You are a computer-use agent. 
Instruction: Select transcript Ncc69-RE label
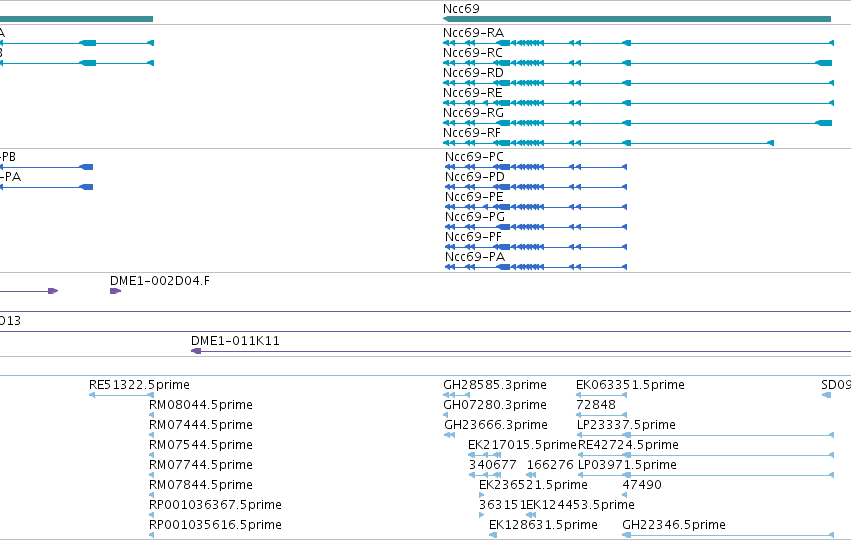click(473, 93)
